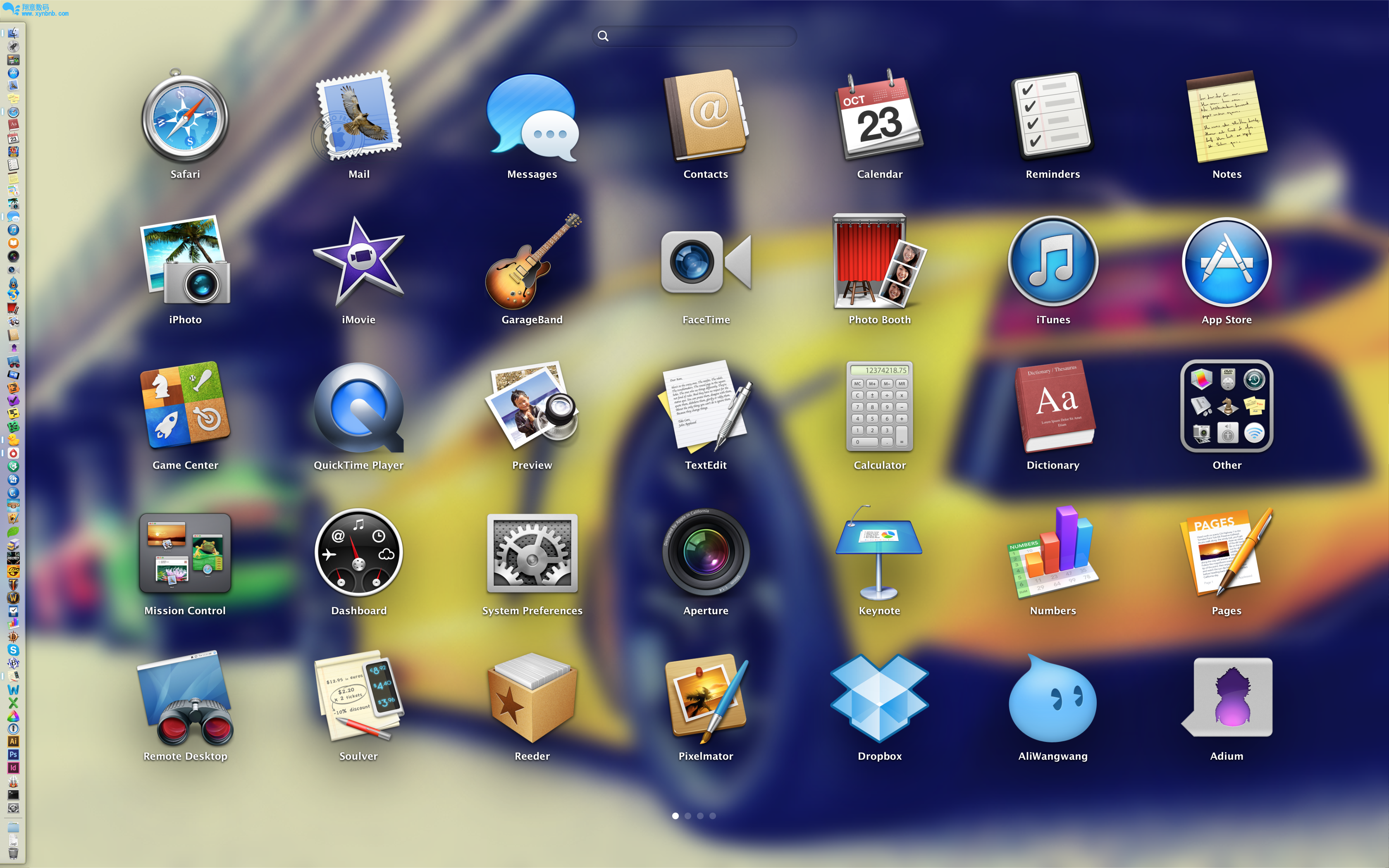The width and height of the screenshot is (1389, 868).
Task: Open InDesign from the Dock
Action: tap(13, 768)
